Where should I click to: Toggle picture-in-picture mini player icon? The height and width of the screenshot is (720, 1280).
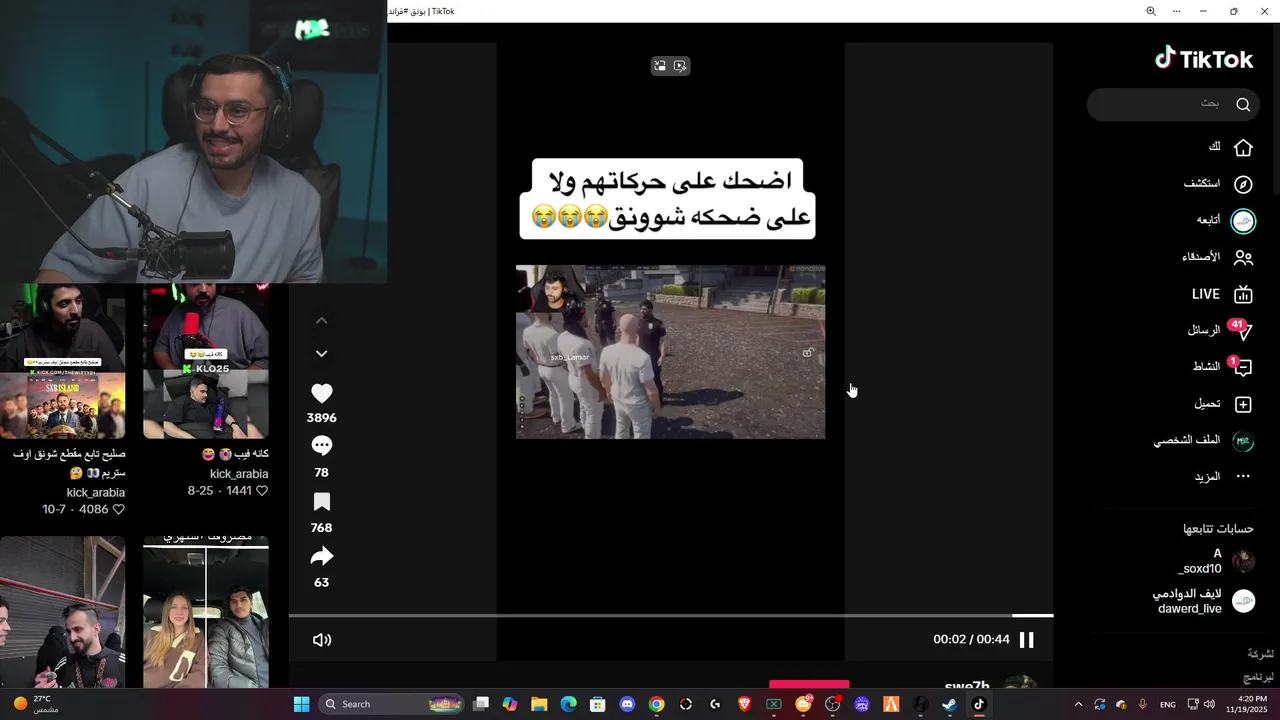(659, 66)
